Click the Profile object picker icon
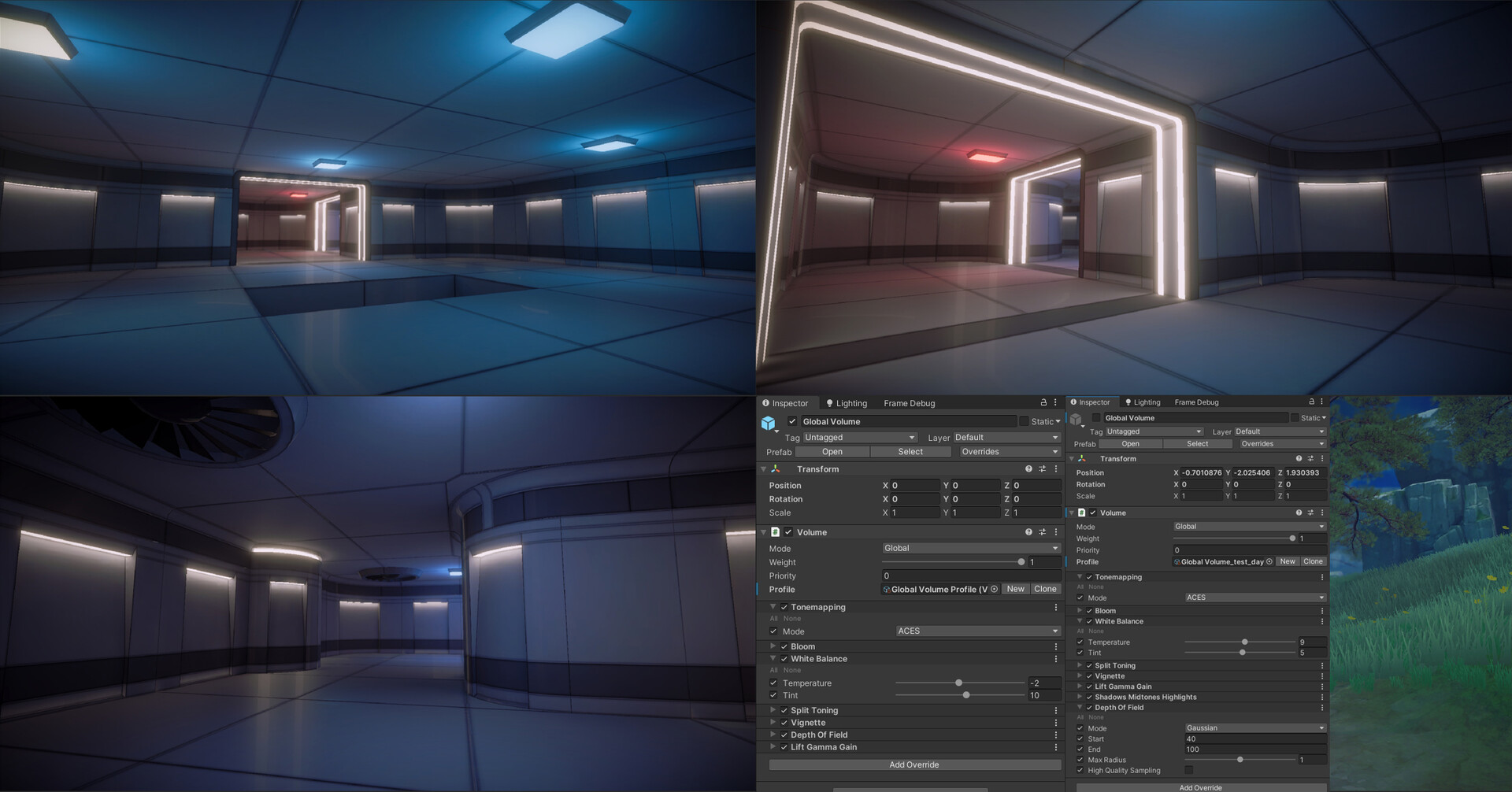 [995, 589]
